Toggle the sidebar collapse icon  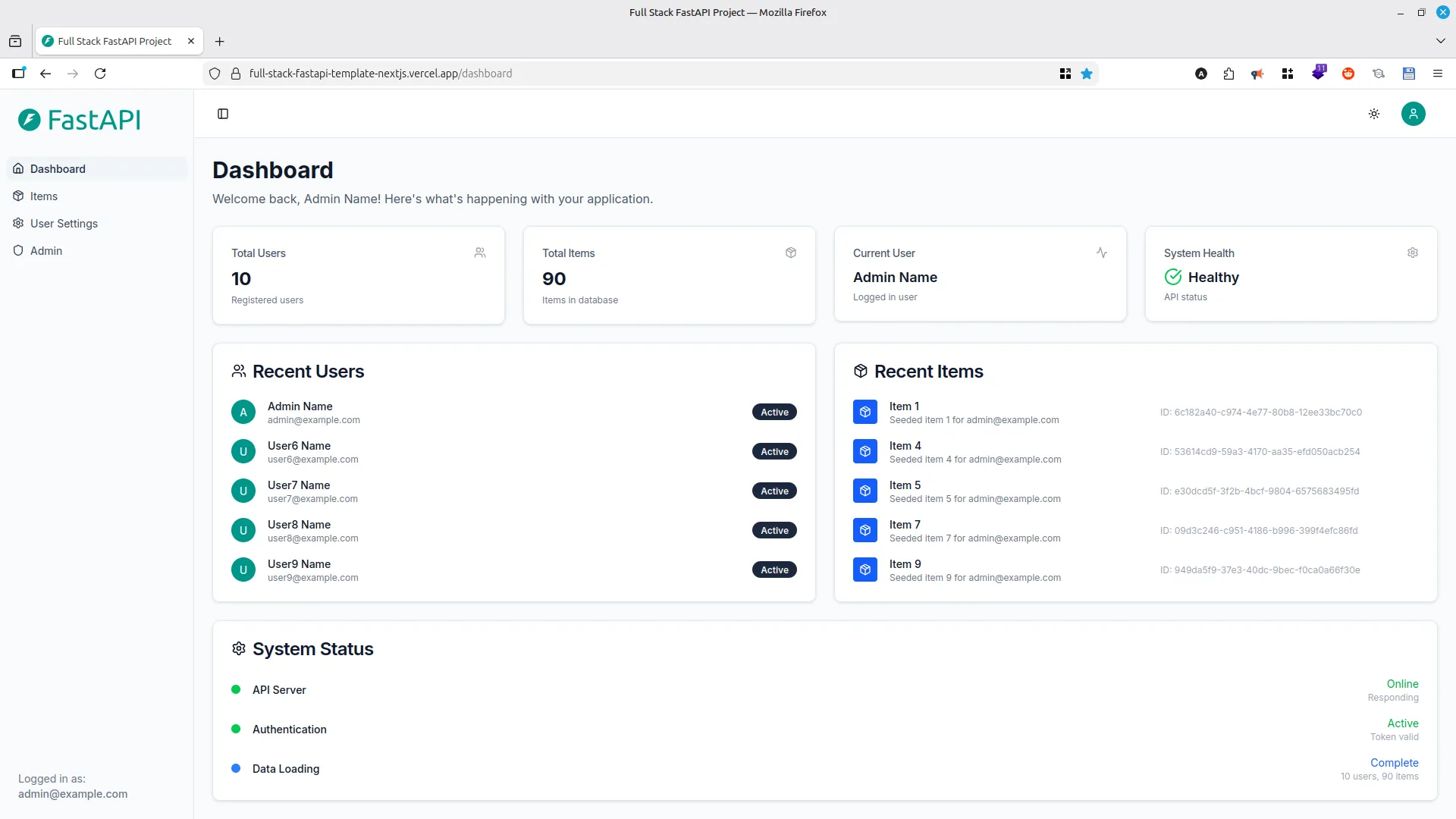(222, 114)
